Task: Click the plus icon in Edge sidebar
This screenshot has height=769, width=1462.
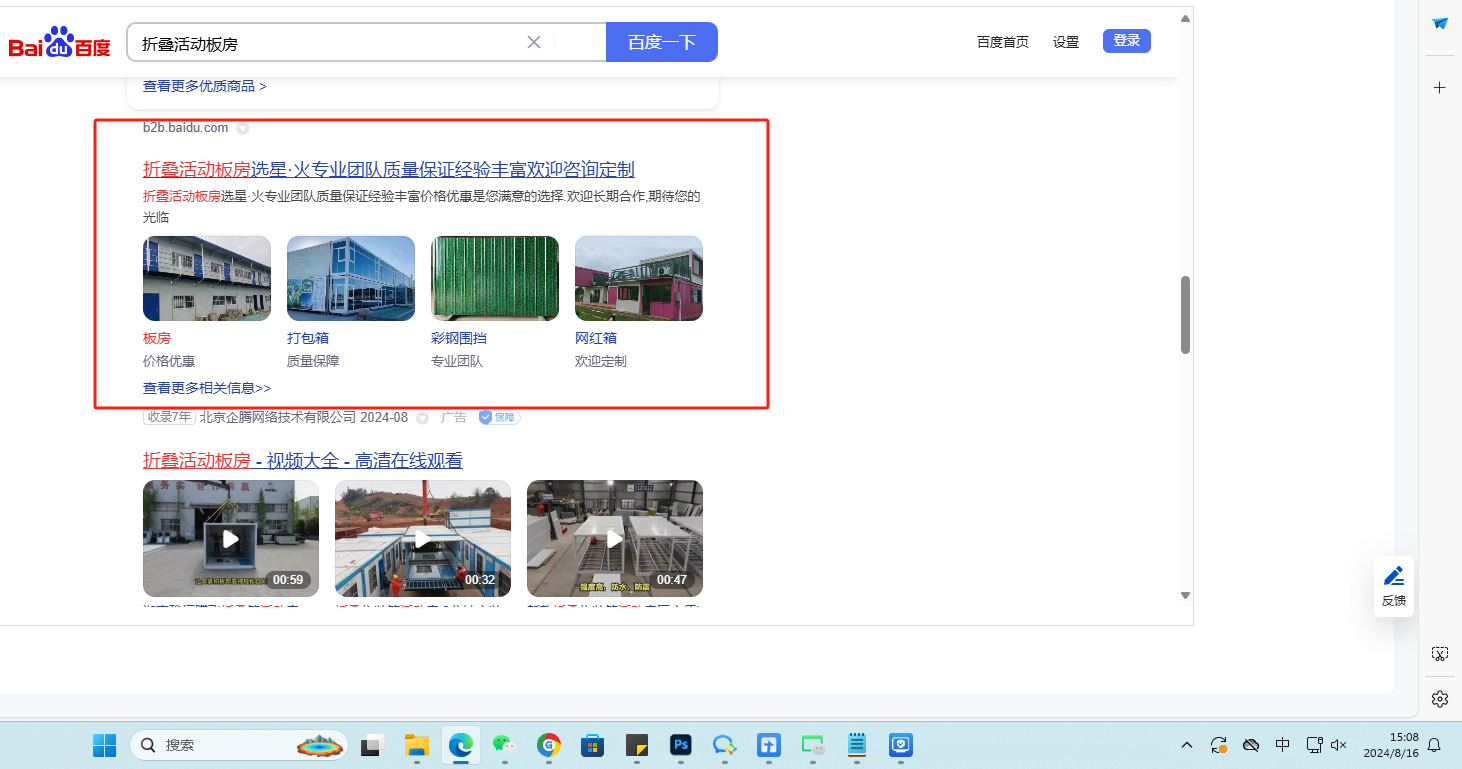Action: (1439, 88)
